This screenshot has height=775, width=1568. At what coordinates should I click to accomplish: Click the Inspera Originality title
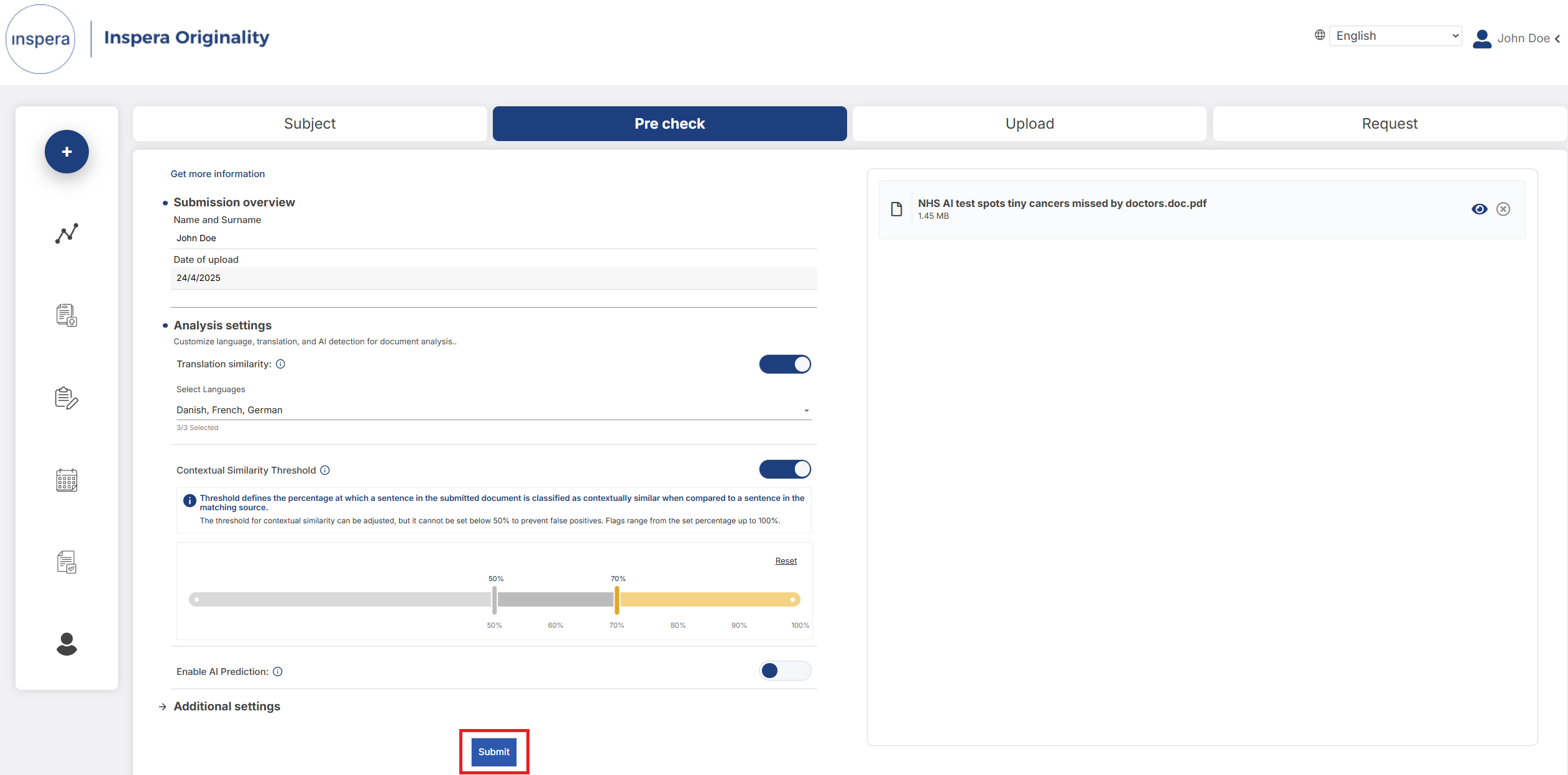click(186, 37)
